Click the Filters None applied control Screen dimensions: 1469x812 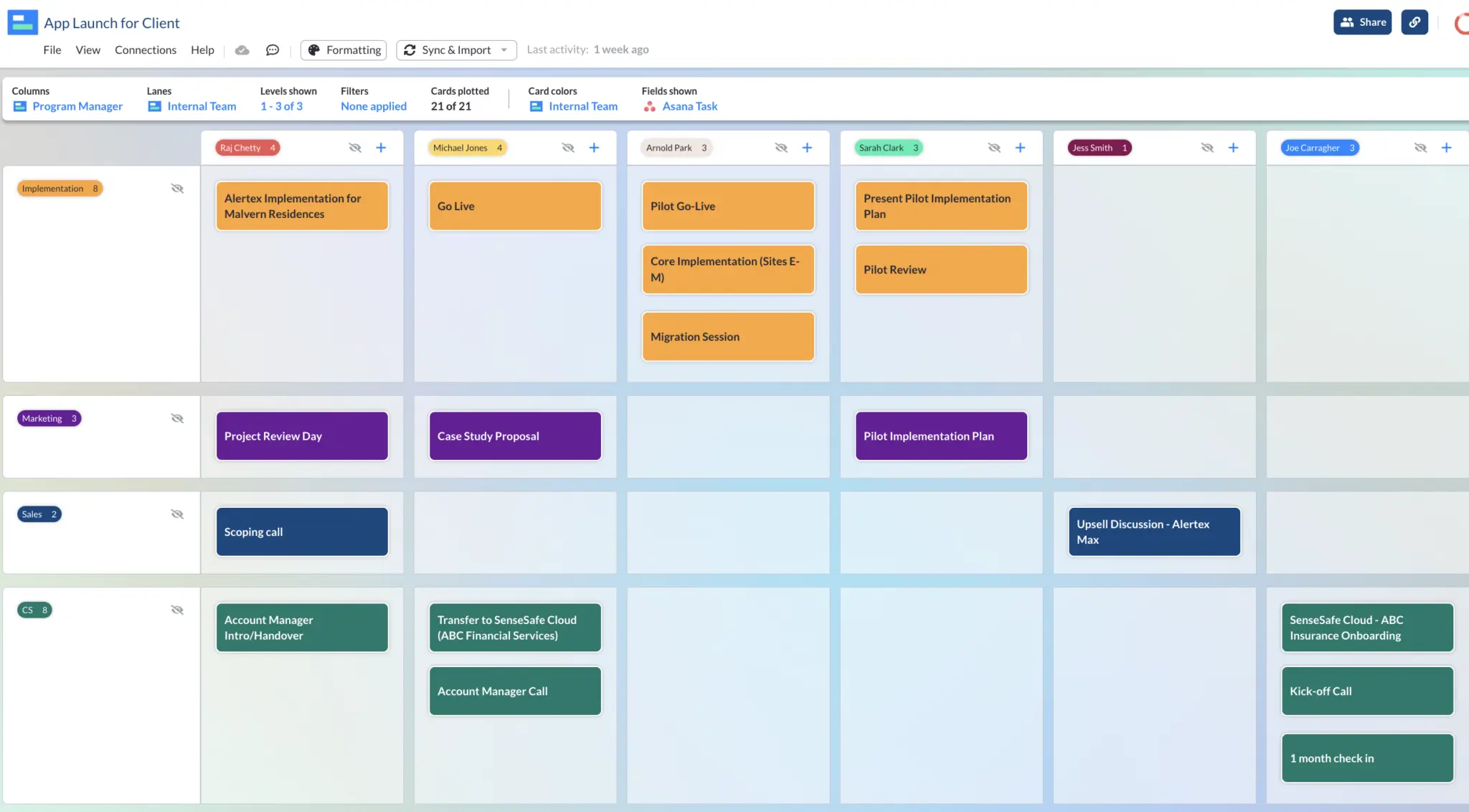point(373,105)
